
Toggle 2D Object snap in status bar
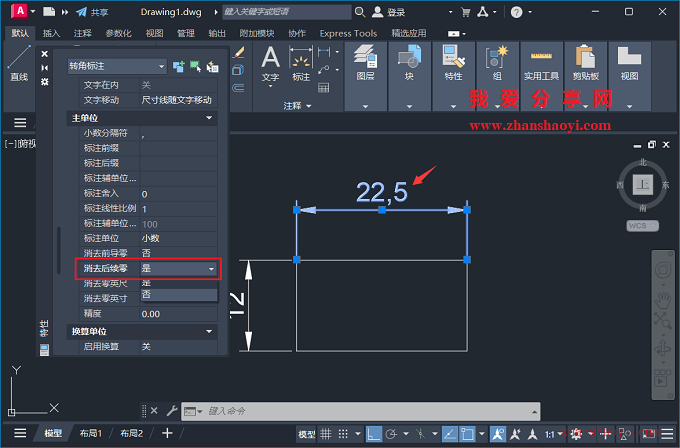pos(467,434)
